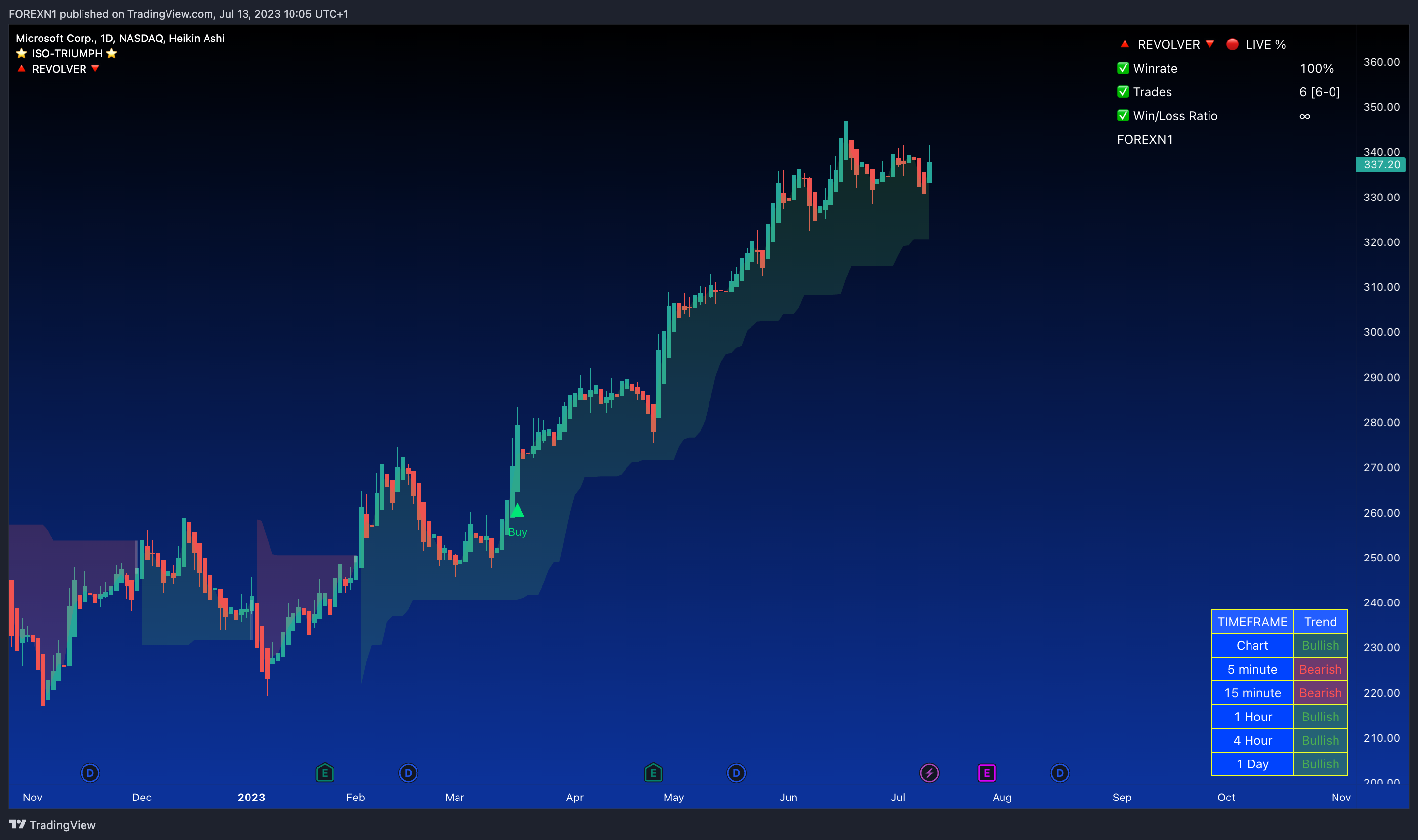Viewport: 1418px width, 840px height.
Task: Click the Mar label on time axis
Action: 455,797
